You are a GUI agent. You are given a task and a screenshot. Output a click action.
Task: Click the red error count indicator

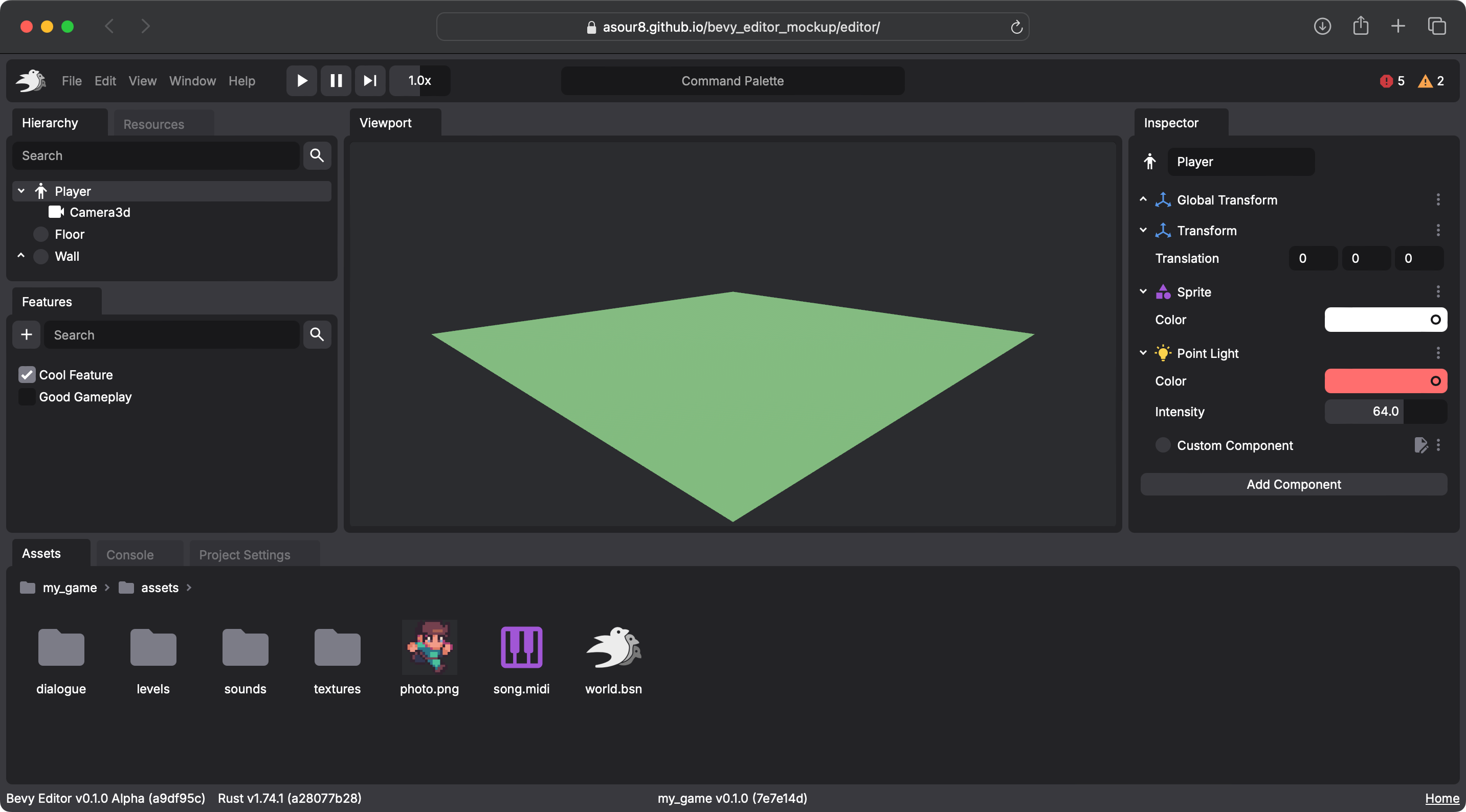coord(1391,81)
